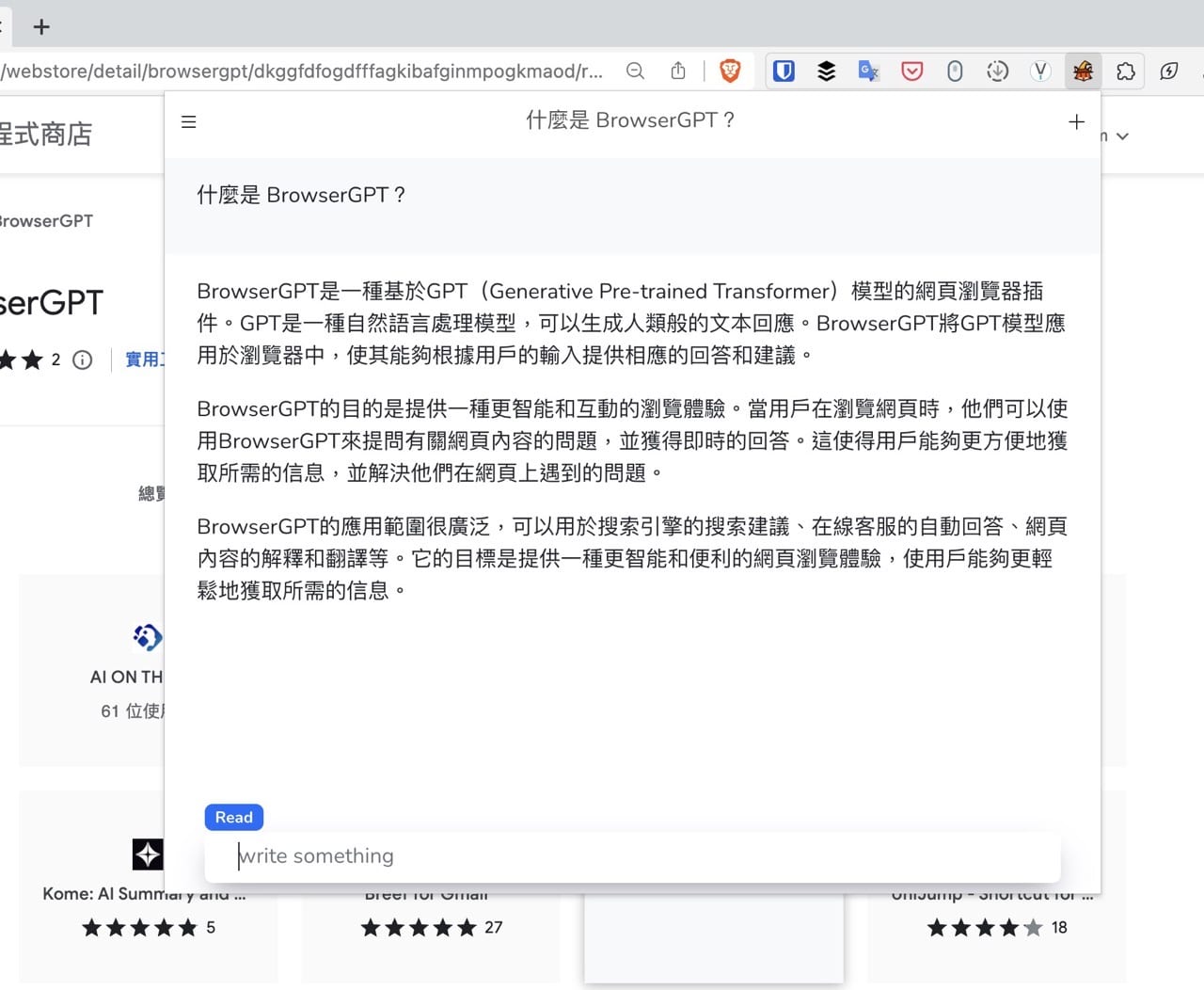The image size is (1204, 990).
Task: Click the second paragraph about browsing experience
Action: [x=631, y=440]
